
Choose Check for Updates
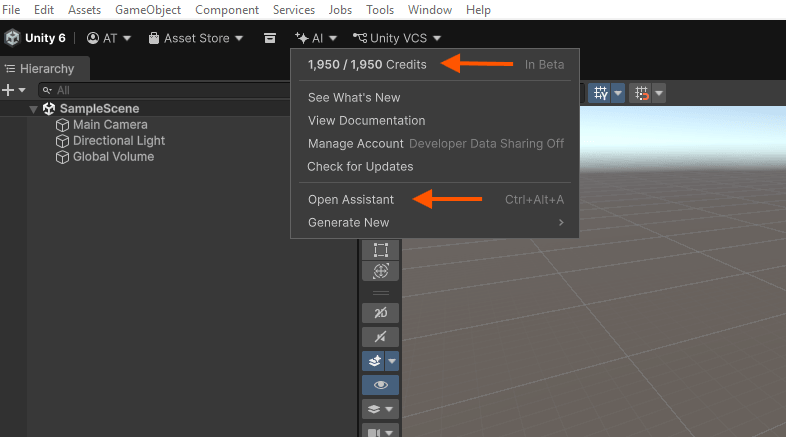435,167
